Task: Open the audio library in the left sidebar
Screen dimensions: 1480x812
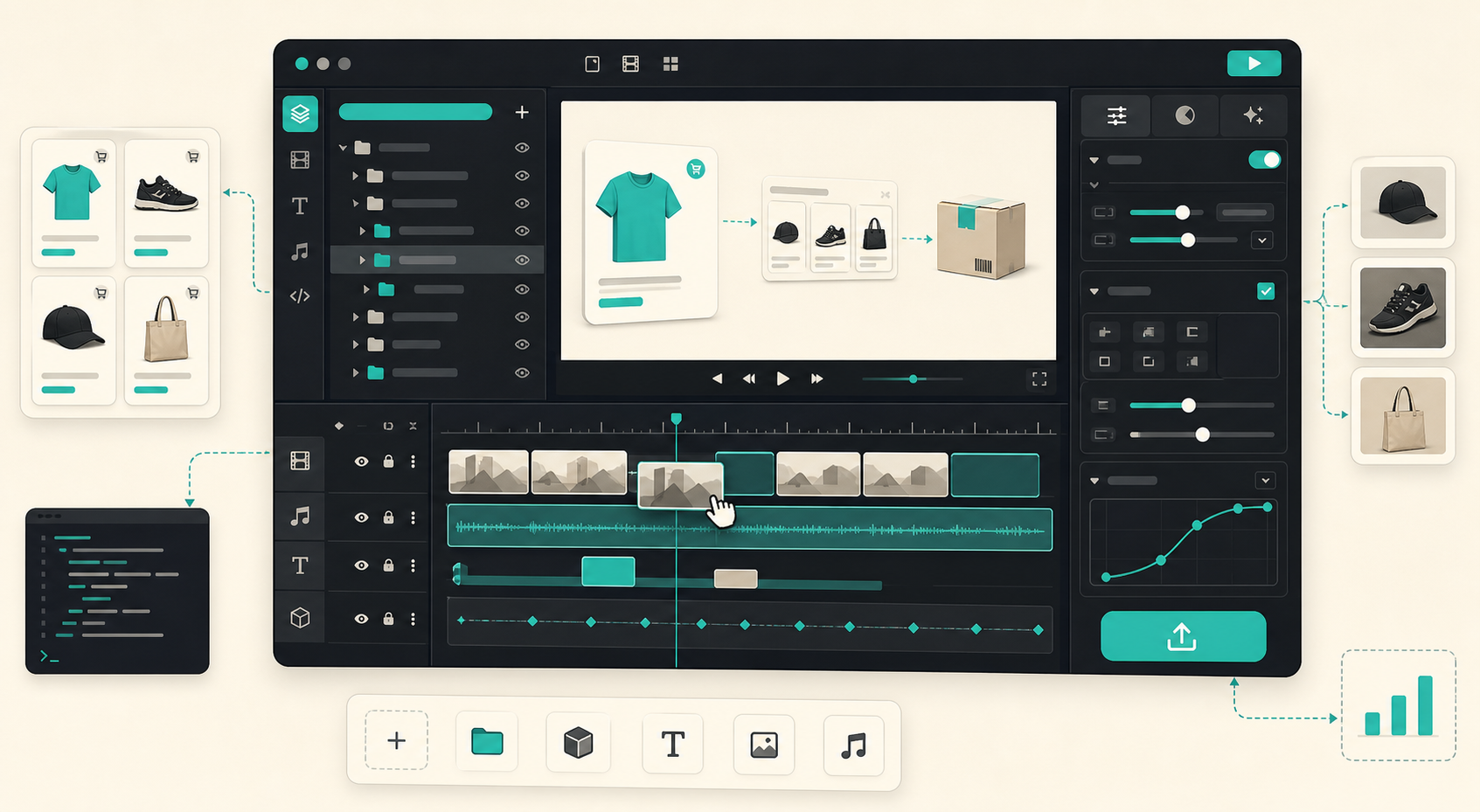Action: 300,252
